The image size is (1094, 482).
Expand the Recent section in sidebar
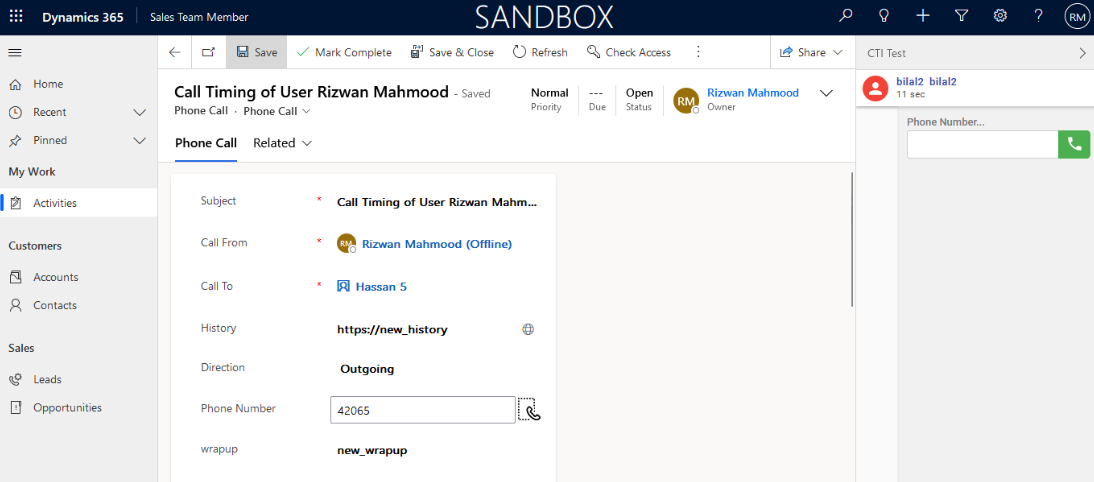(139, 112)
